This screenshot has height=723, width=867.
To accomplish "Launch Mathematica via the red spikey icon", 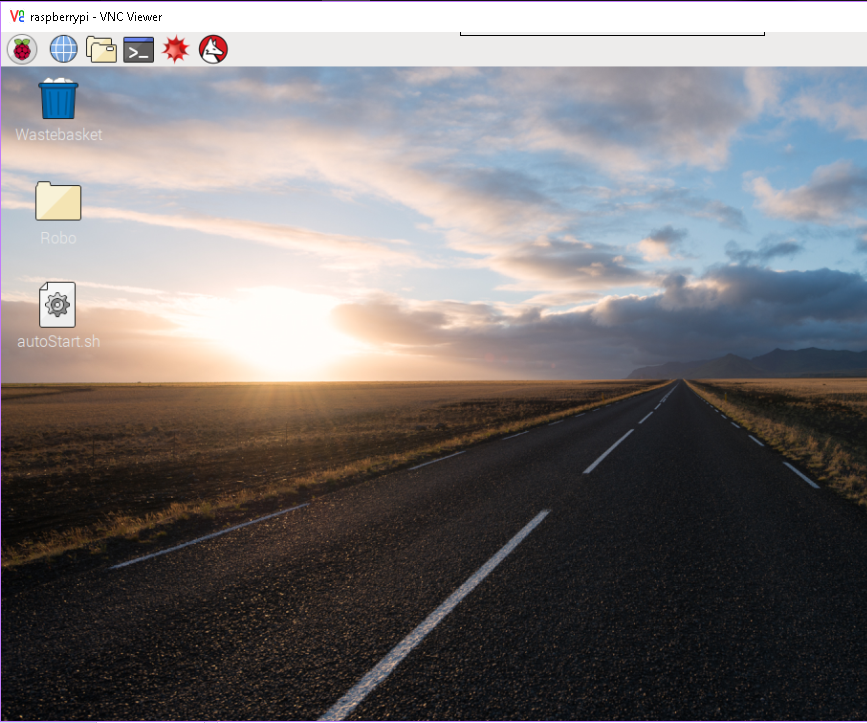I will [x=176, y=48].
